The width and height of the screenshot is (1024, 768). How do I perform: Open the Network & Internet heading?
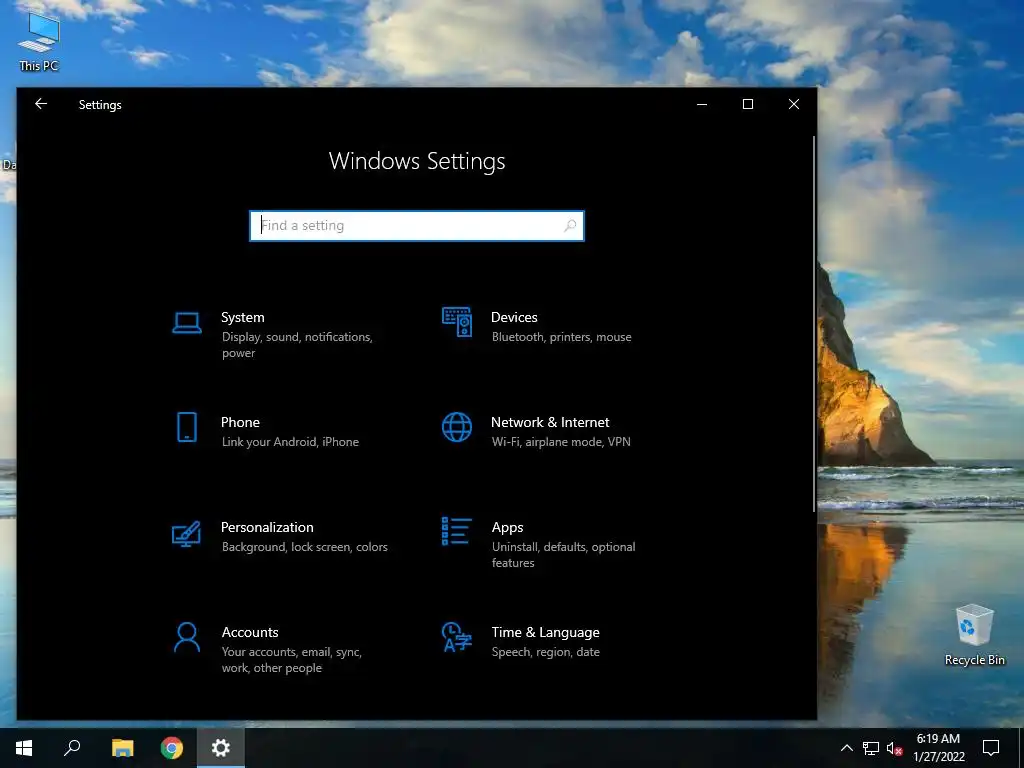(x=550, y=422)
